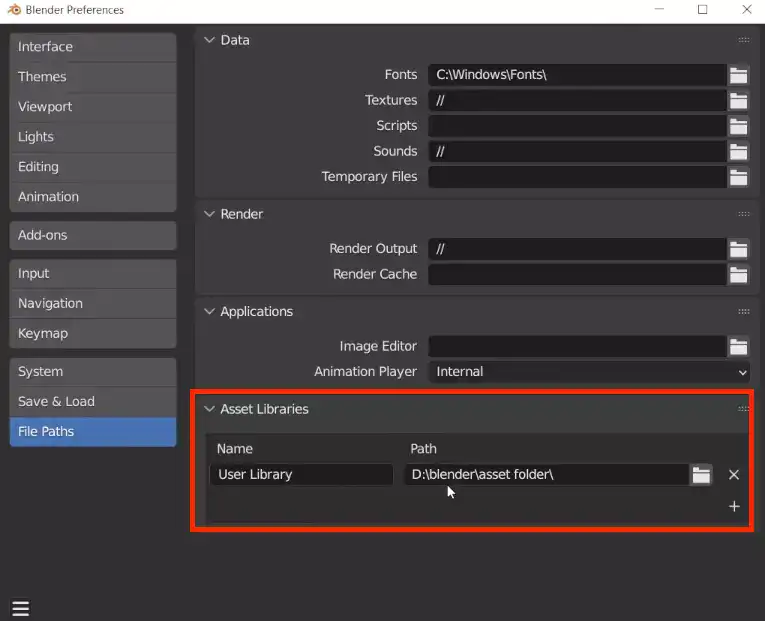Browse for the Render Cache folder
The width and height of the screenshot is (765, 621).
pos(738,275)
